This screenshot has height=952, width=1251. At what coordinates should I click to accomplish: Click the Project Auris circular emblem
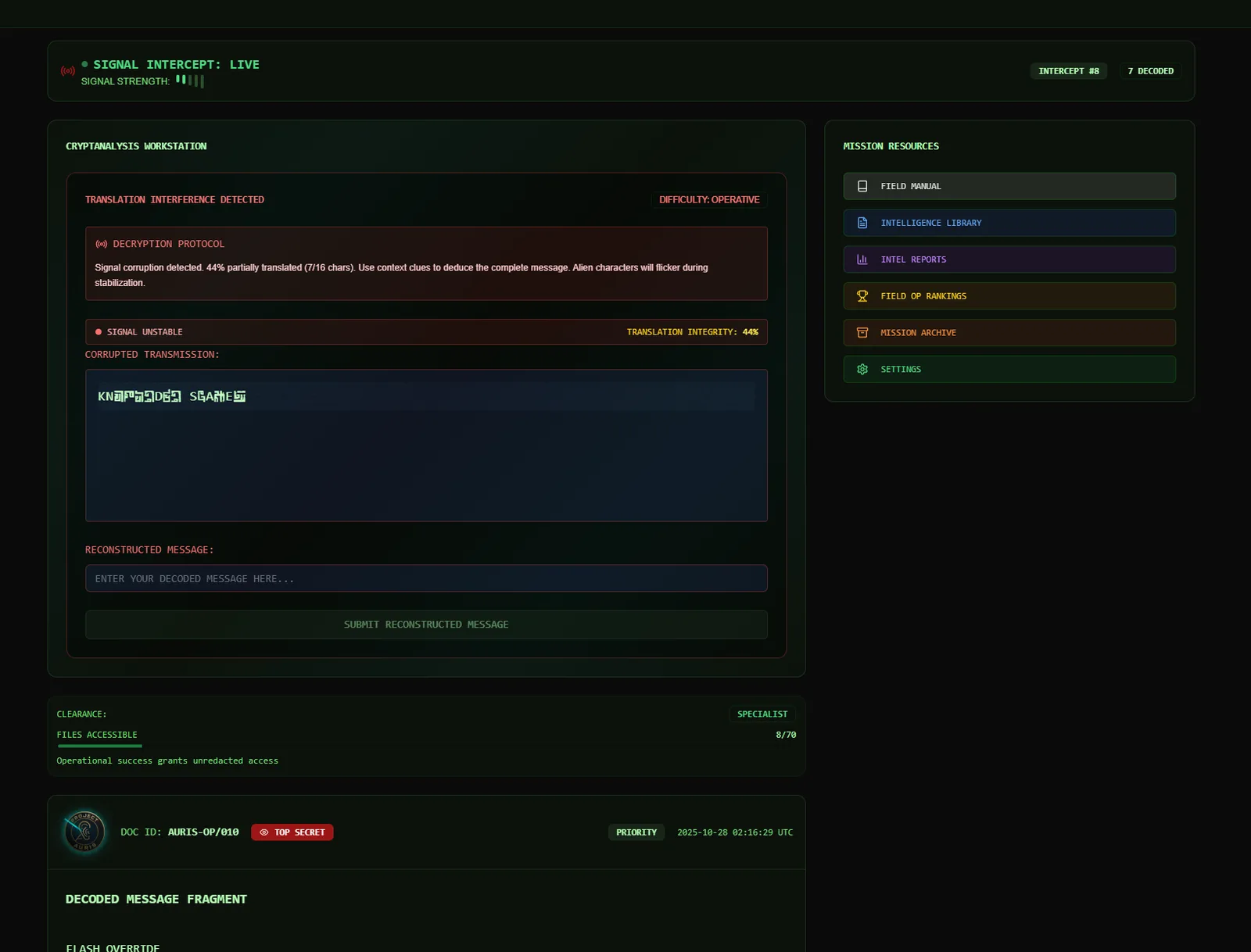[84, 832]
